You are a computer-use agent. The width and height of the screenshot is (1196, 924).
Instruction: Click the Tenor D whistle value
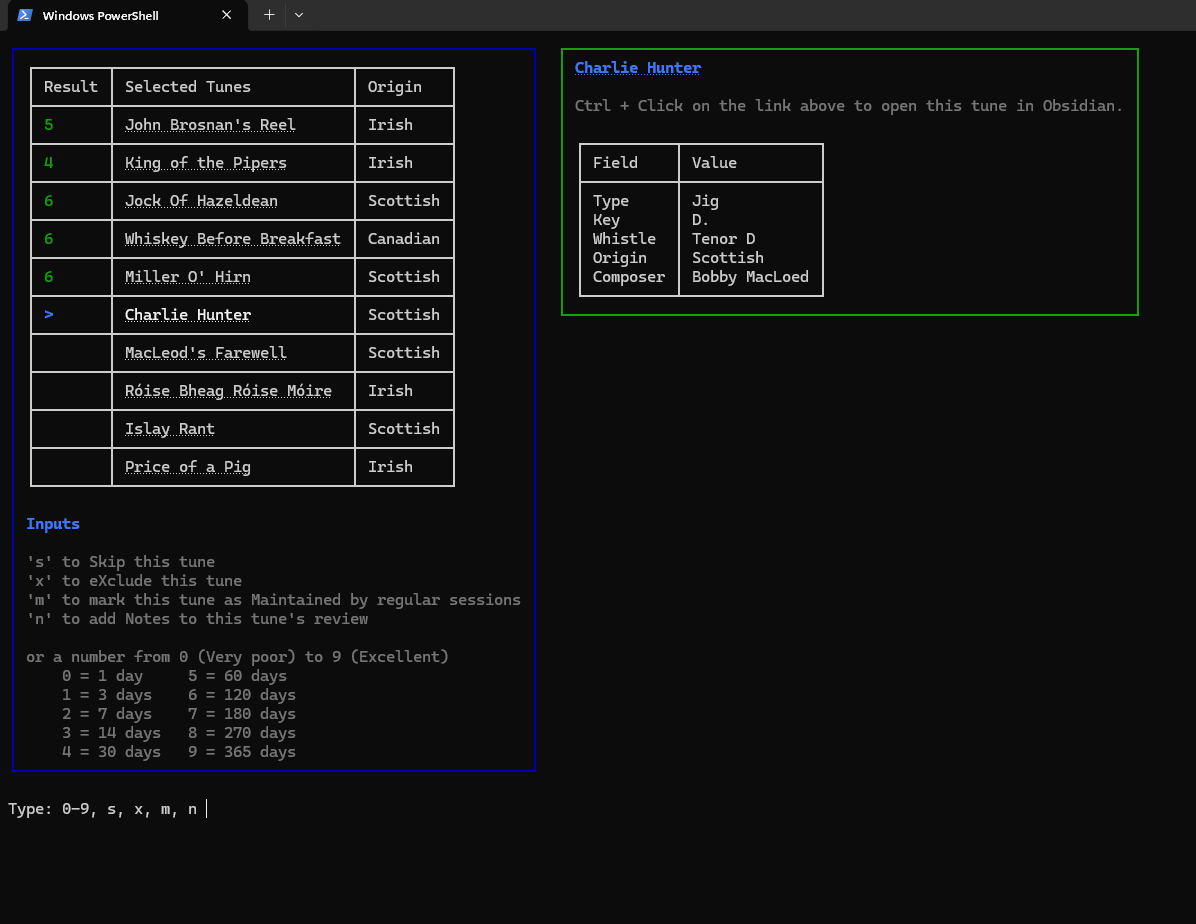click(x=723, y=239)
